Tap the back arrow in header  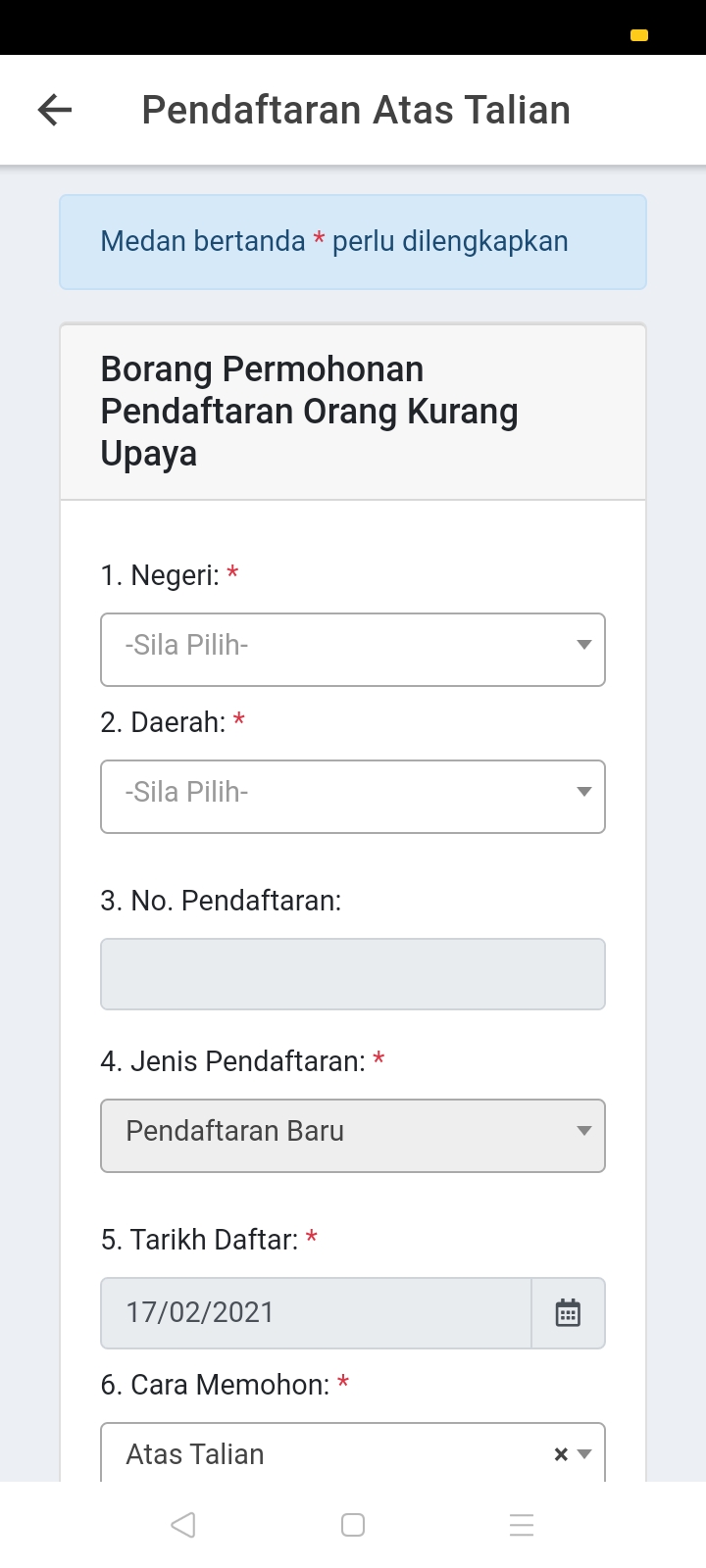[55, 110]
